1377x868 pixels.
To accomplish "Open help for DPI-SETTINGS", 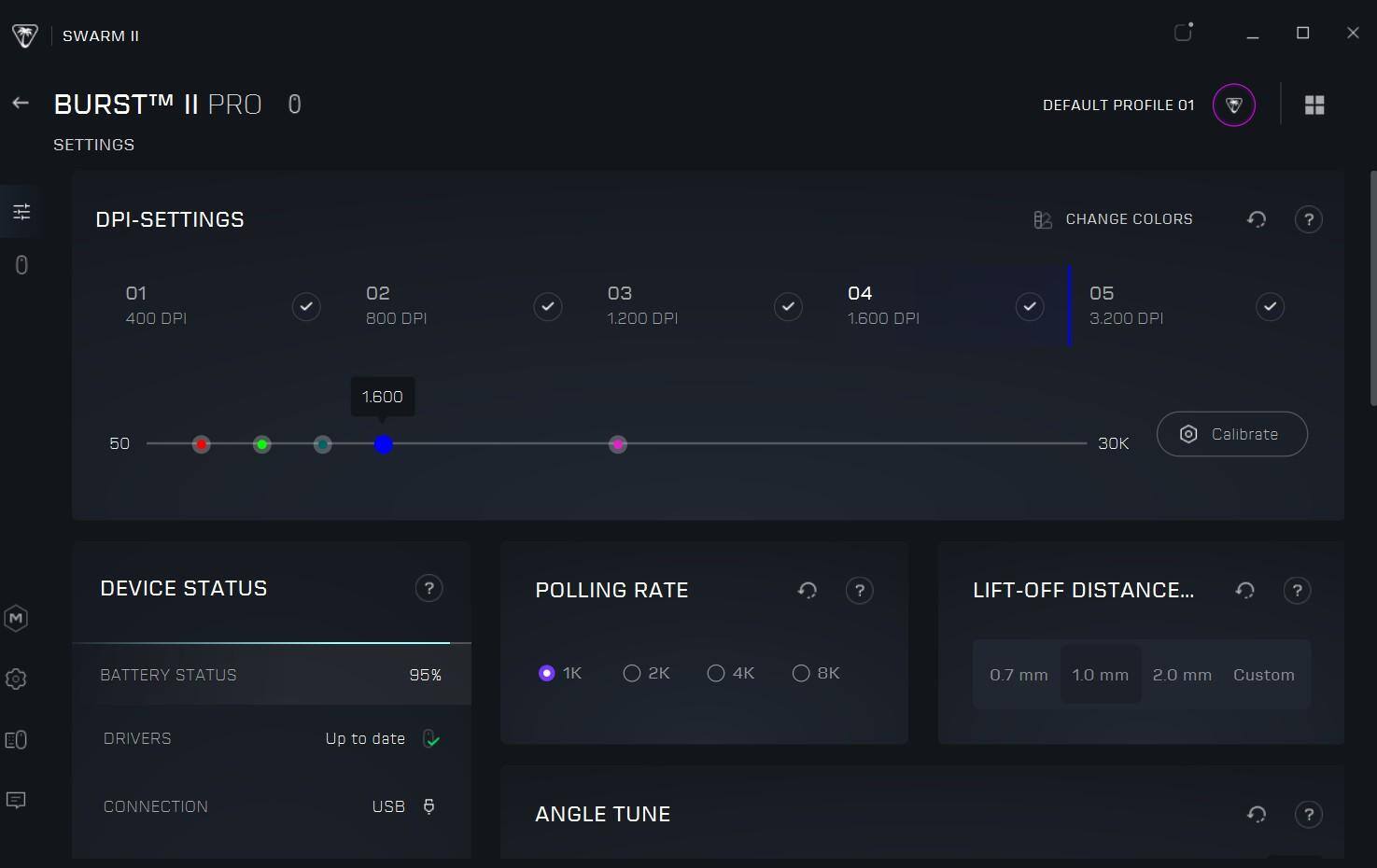I will [1308, 219].
